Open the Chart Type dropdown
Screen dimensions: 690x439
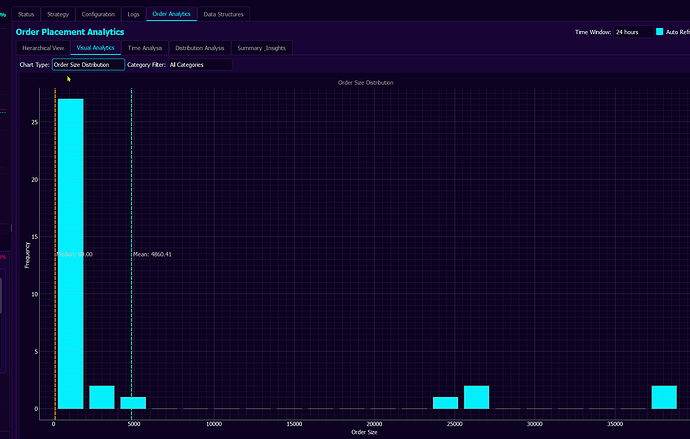click(88, 65)
